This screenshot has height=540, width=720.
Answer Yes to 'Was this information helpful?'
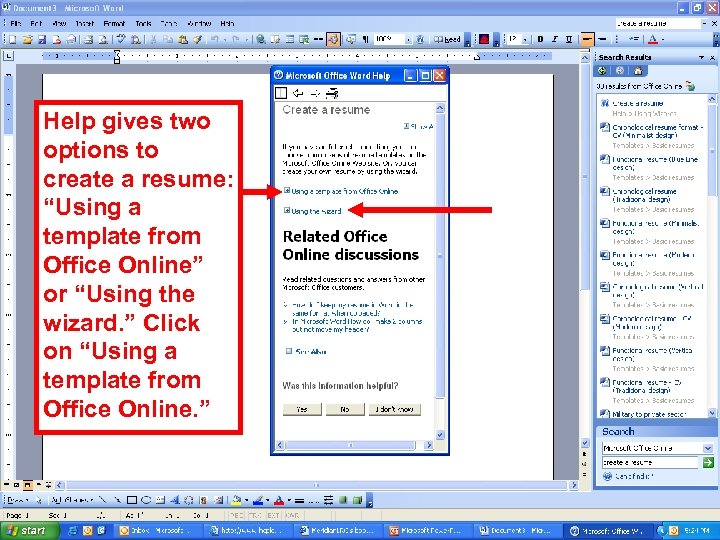click(x=302, y=409)
